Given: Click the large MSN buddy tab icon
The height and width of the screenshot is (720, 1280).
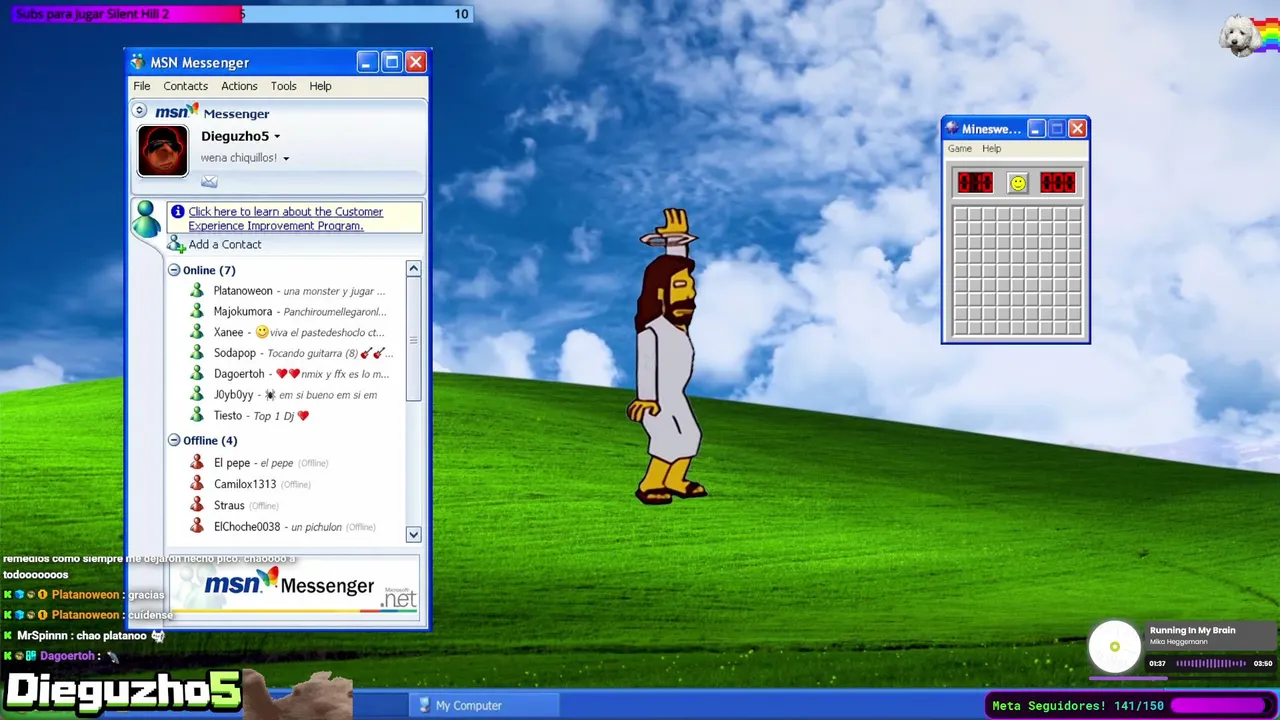Looking at the screenshot, I should (147, 218).
